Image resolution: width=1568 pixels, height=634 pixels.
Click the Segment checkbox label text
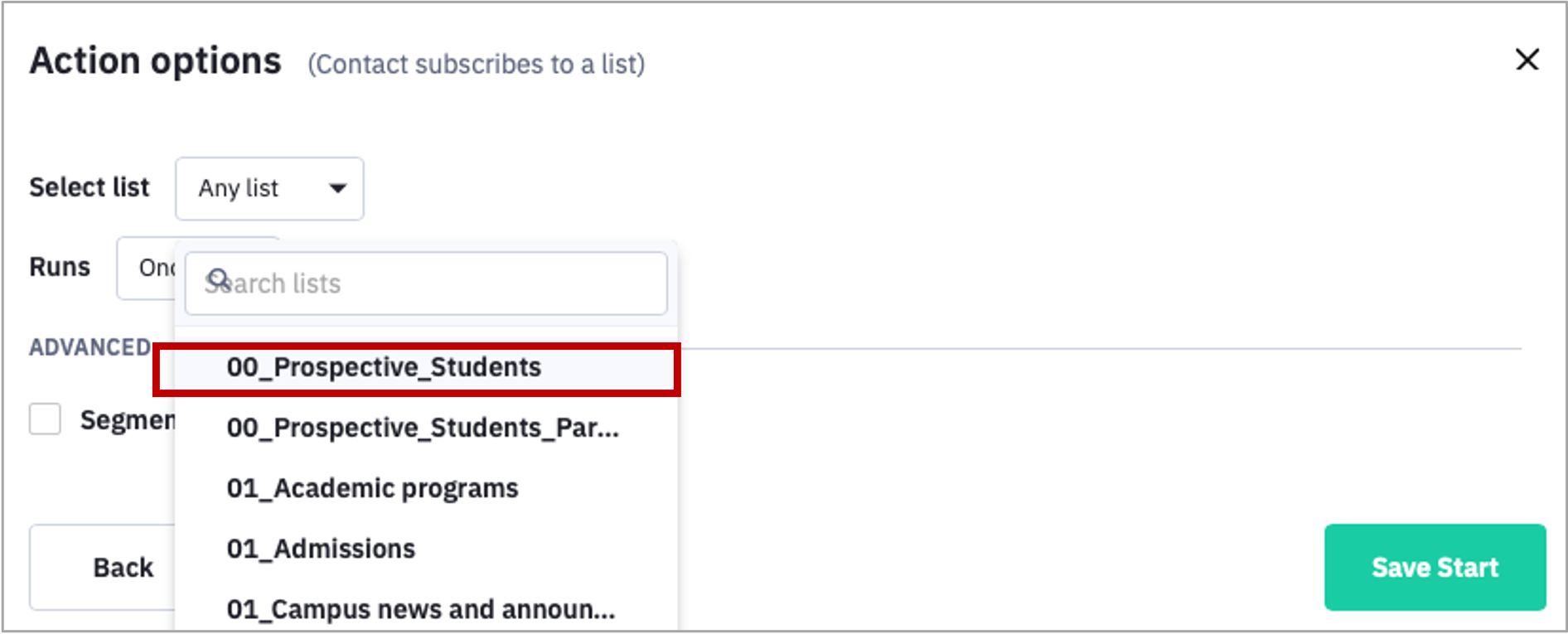(x=128, y=420)
